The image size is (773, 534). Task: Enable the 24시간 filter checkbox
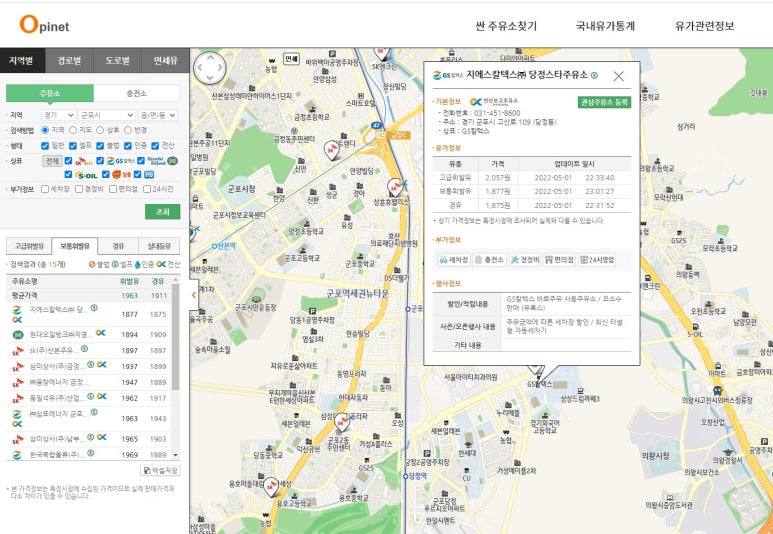pos(147,189)
